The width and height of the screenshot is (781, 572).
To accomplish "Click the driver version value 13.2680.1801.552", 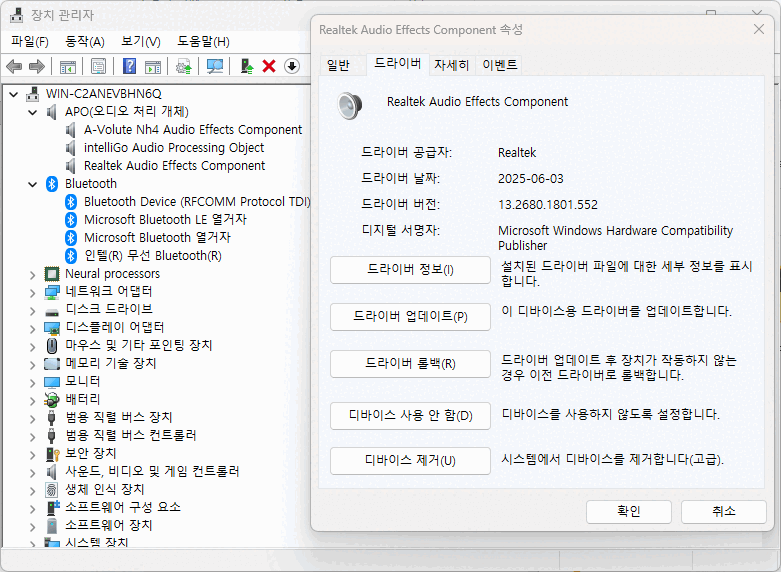I will pos(547,205).
